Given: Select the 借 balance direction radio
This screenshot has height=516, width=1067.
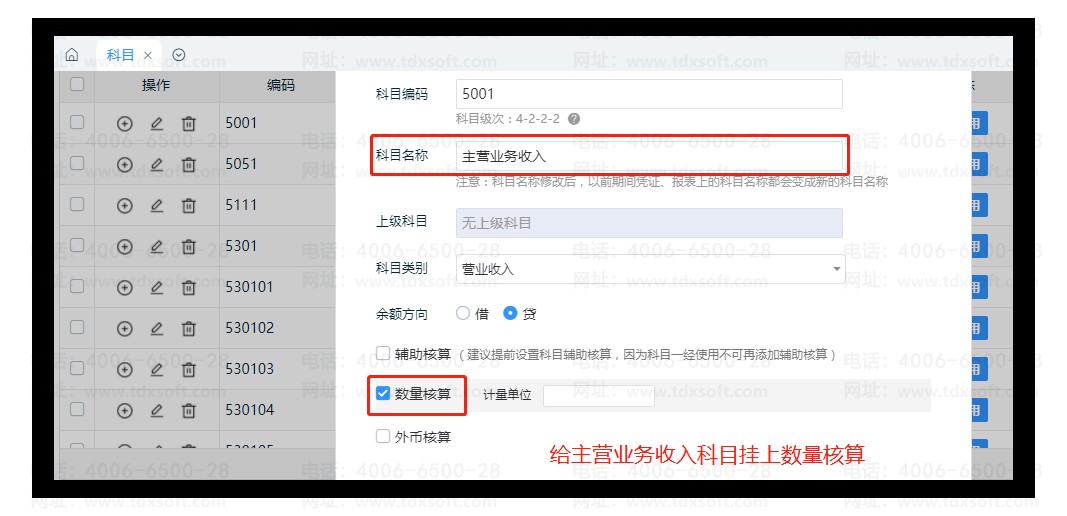Looking at the screenshot, I should coord(463,313).
